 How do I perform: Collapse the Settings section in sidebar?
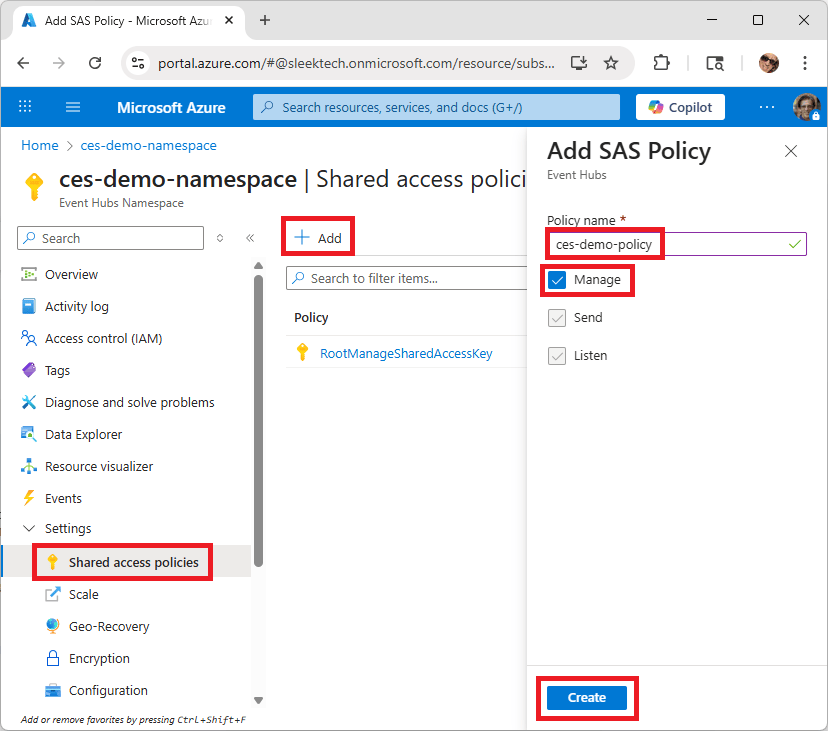(x=29, y=528)
